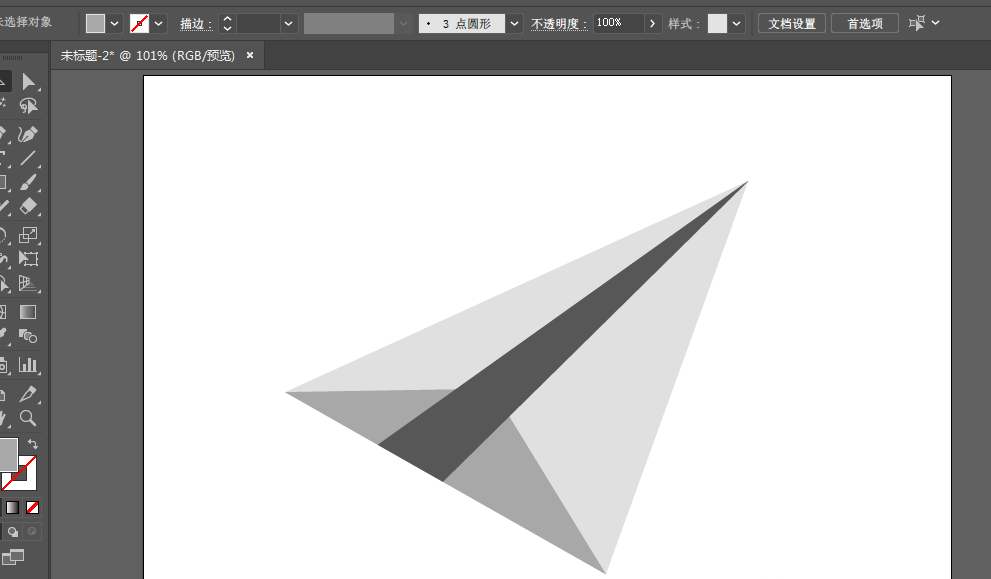Select the Free Transform tool
Viewport: 991px width, 579px height.
coord(28,259)
